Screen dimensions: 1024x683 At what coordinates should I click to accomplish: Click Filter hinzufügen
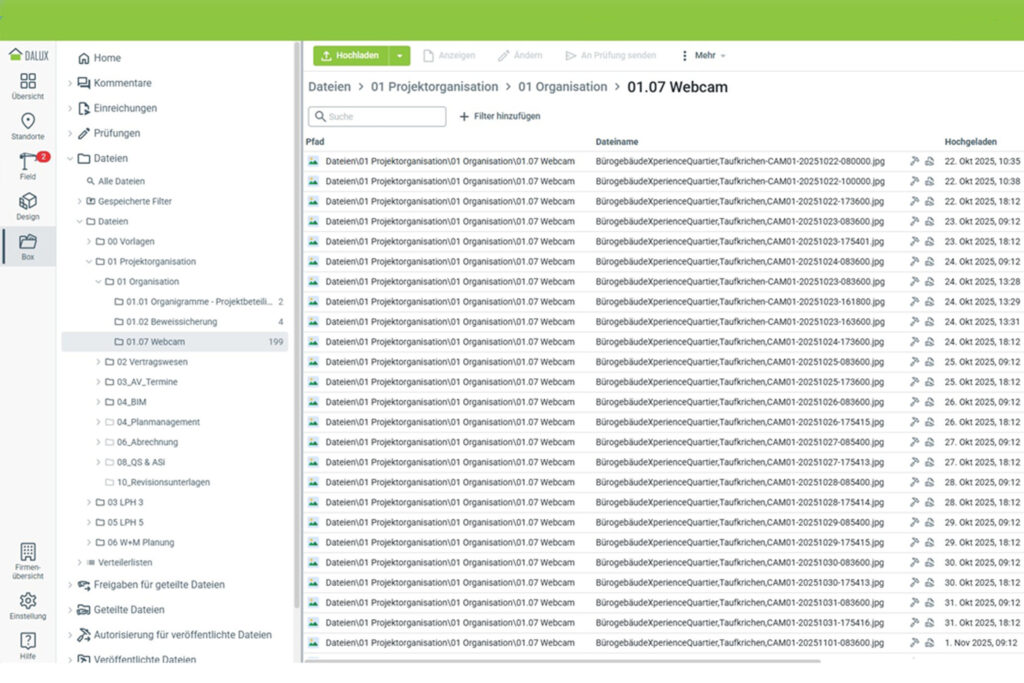(500, 117)
